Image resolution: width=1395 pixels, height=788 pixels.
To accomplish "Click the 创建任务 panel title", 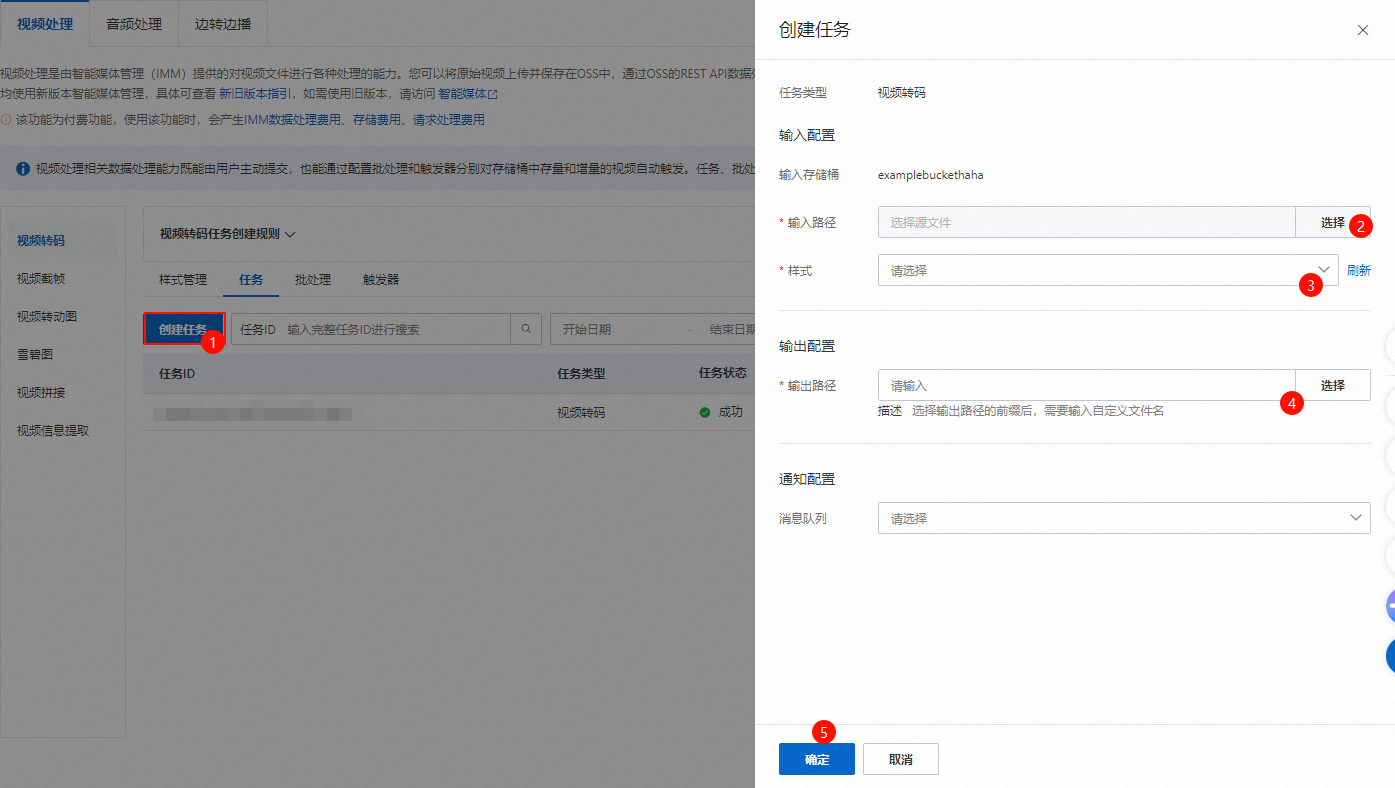I will tap(815, 30).
